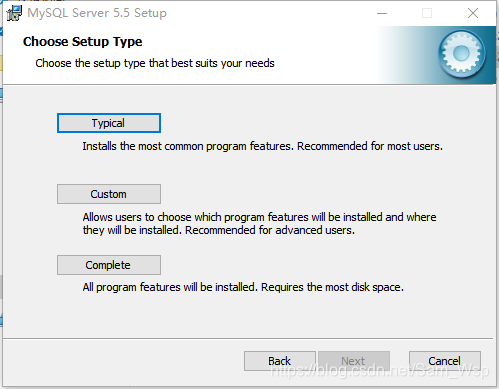Choose the Complete setup type
Screen dimensions: 499x389
pos(109,265)
